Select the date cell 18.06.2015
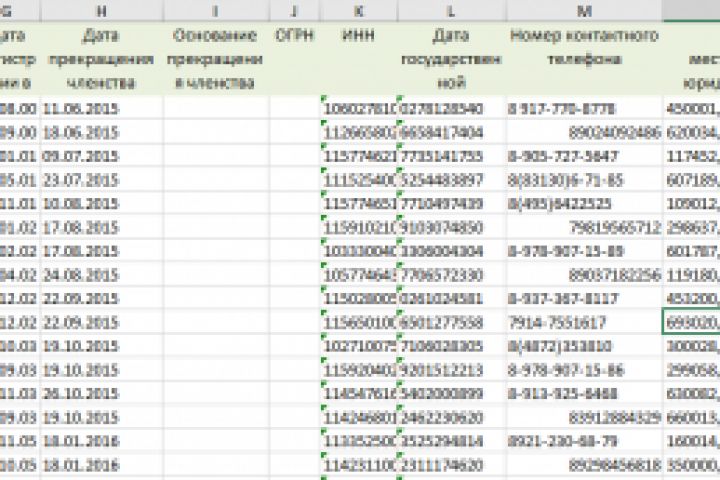The image size is (720, 480). pyautogui.click(x=101, y=133)
